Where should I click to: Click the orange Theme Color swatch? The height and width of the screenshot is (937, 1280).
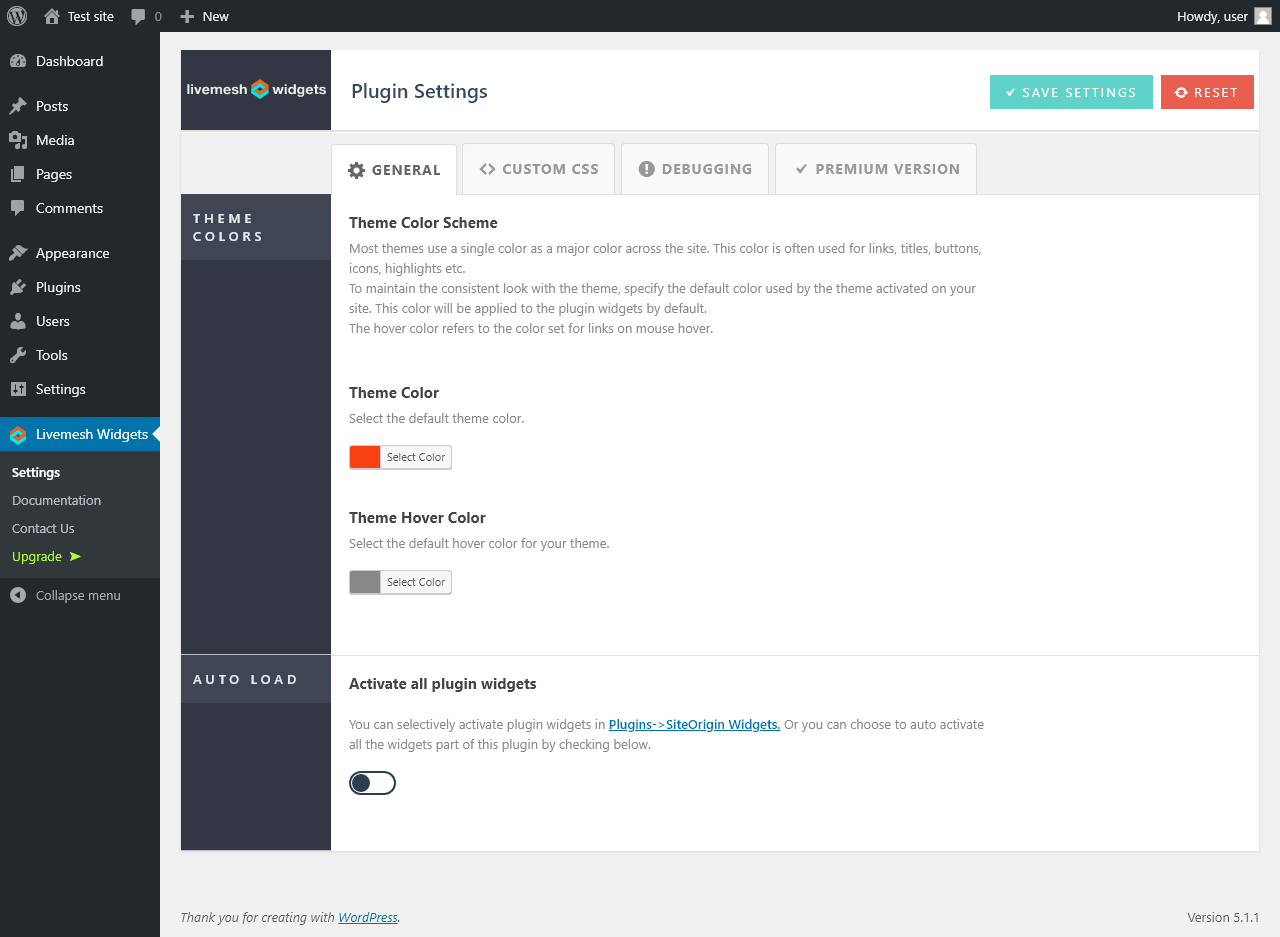click(365, 457)
